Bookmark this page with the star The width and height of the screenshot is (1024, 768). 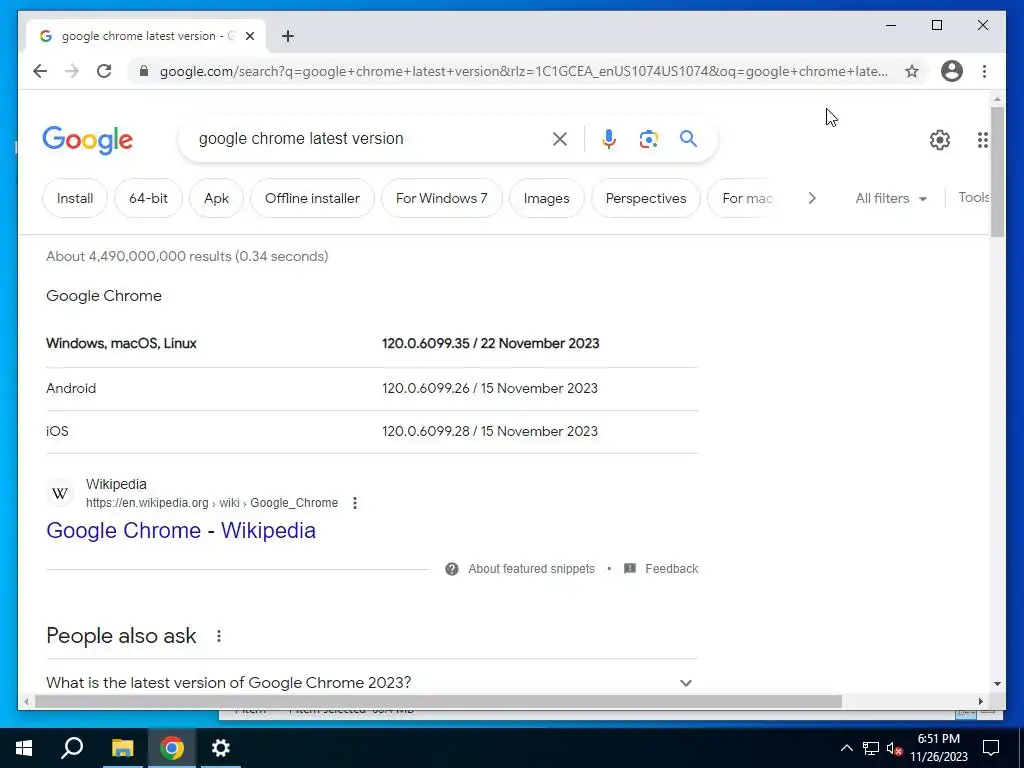912,71
